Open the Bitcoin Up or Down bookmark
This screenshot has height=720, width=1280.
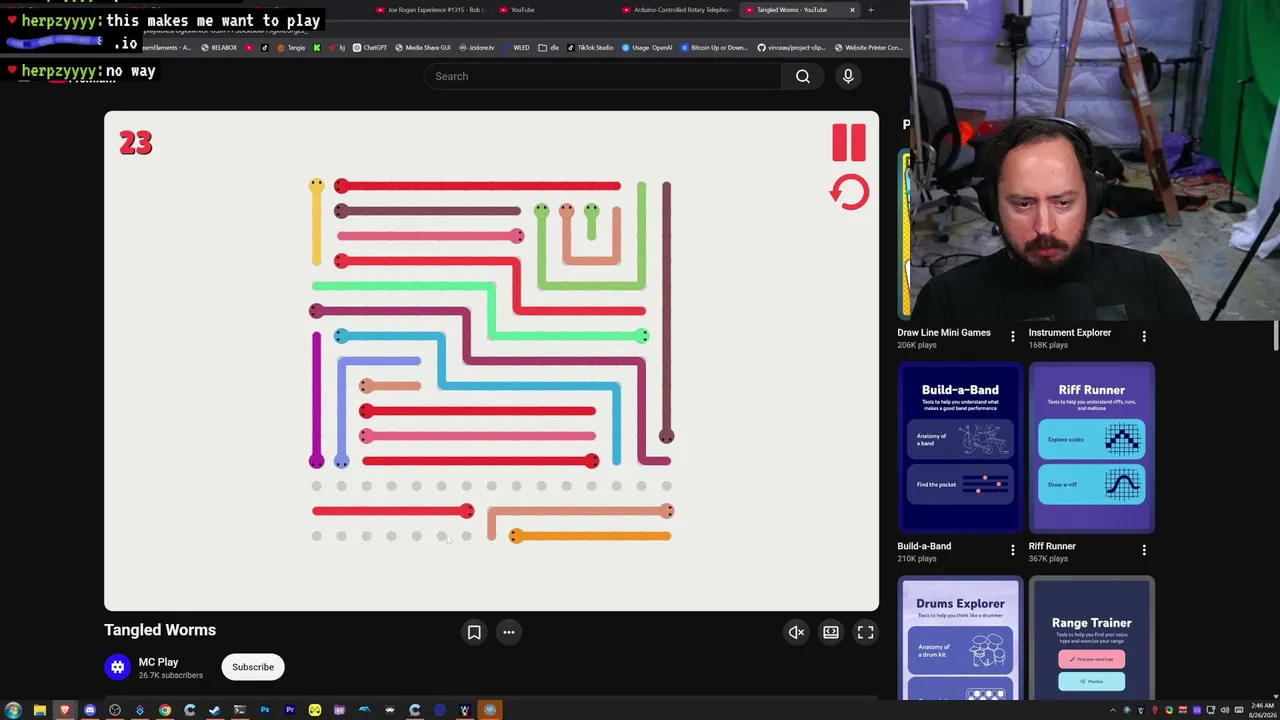(x=714, y=47)
